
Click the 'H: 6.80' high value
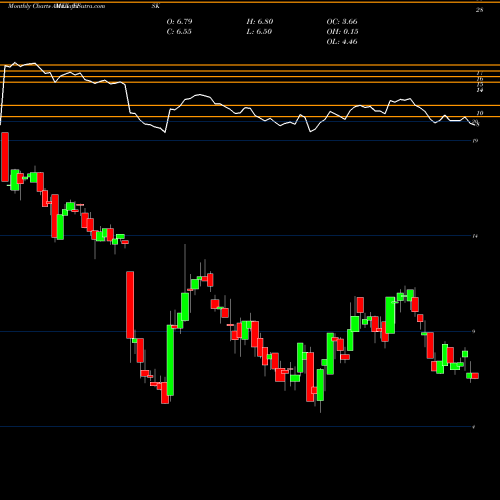coord(260,22)
